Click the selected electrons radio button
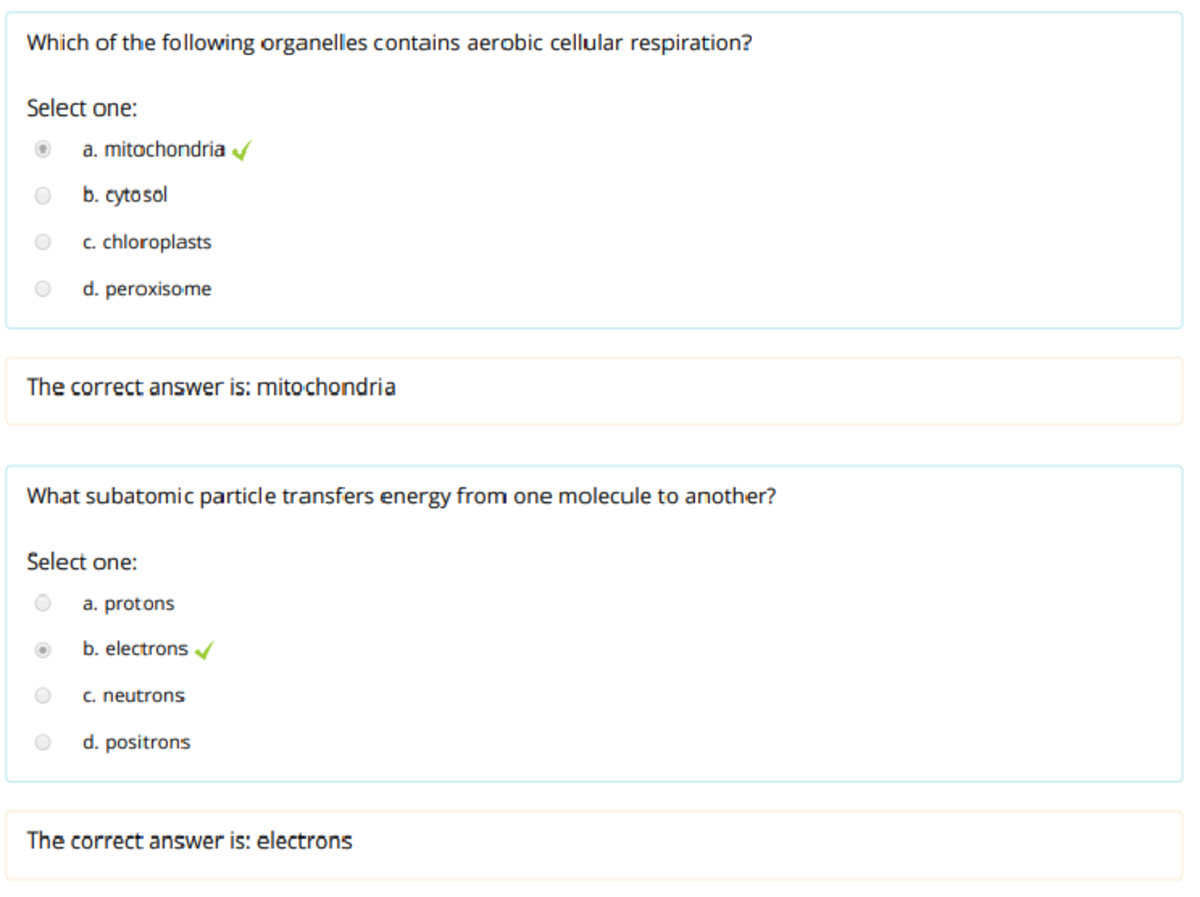This screenshot has width=1200, height=897. pos(42,649)
